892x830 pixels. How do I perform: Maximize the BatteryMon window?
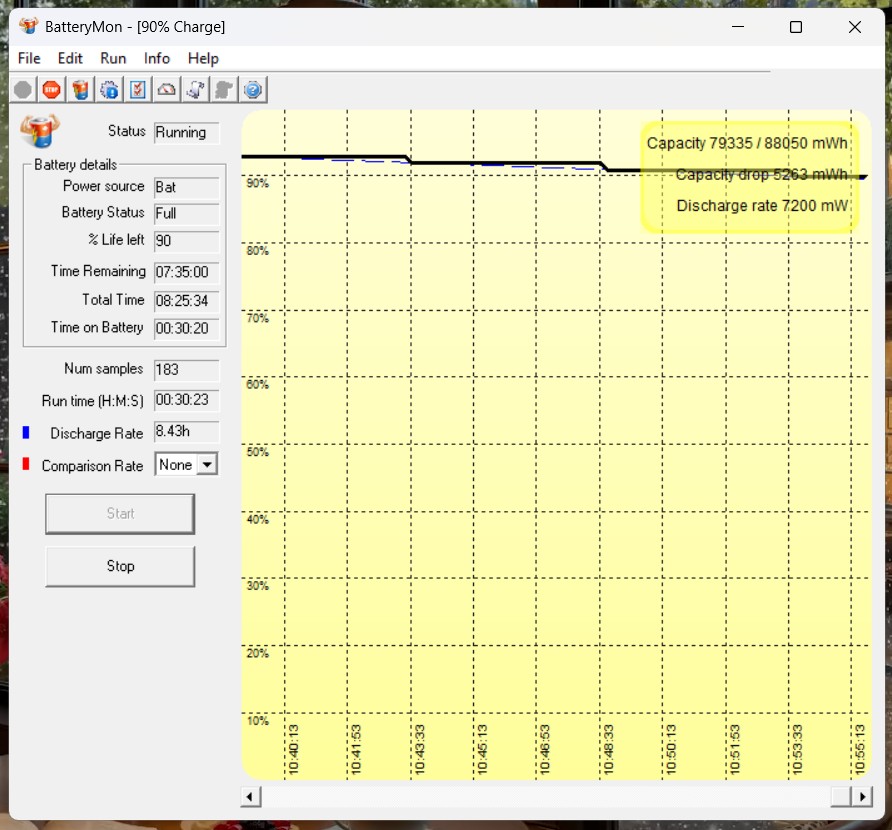[796, 27]
